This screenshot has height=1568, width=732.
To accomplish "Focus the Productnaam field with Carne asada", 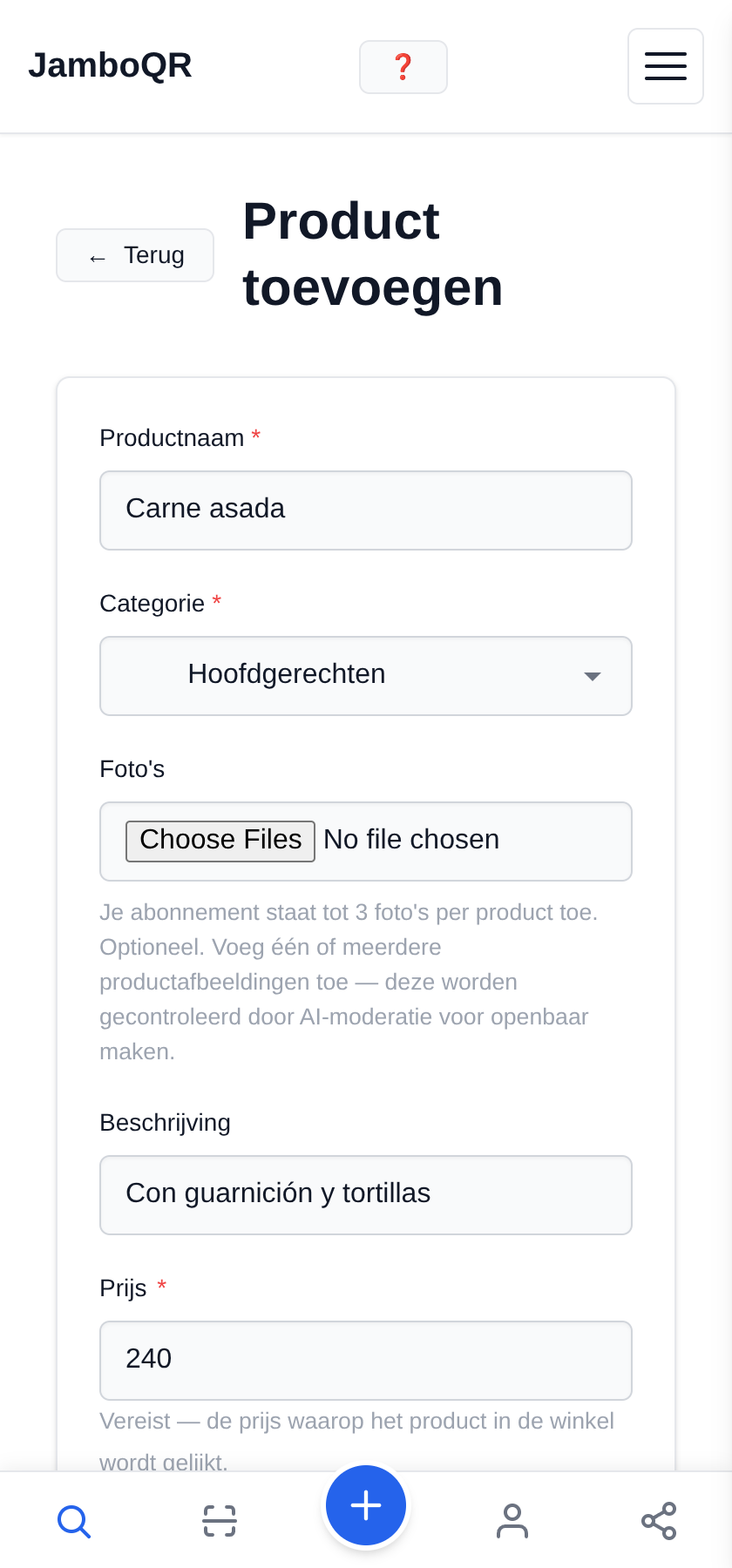I will click(x=366, y=510).
